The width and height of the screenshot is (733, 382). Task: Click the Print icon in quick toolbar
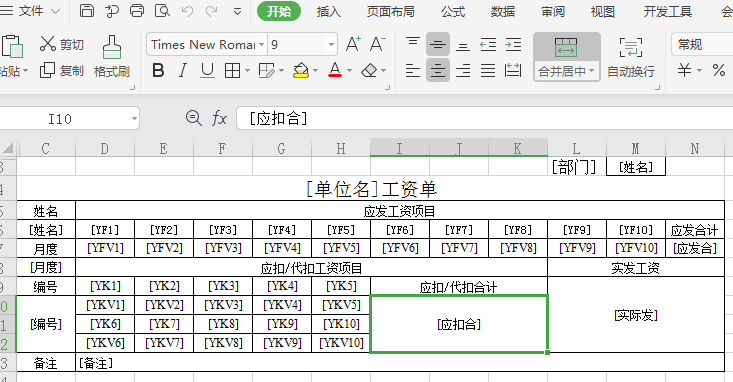point(137,10)
